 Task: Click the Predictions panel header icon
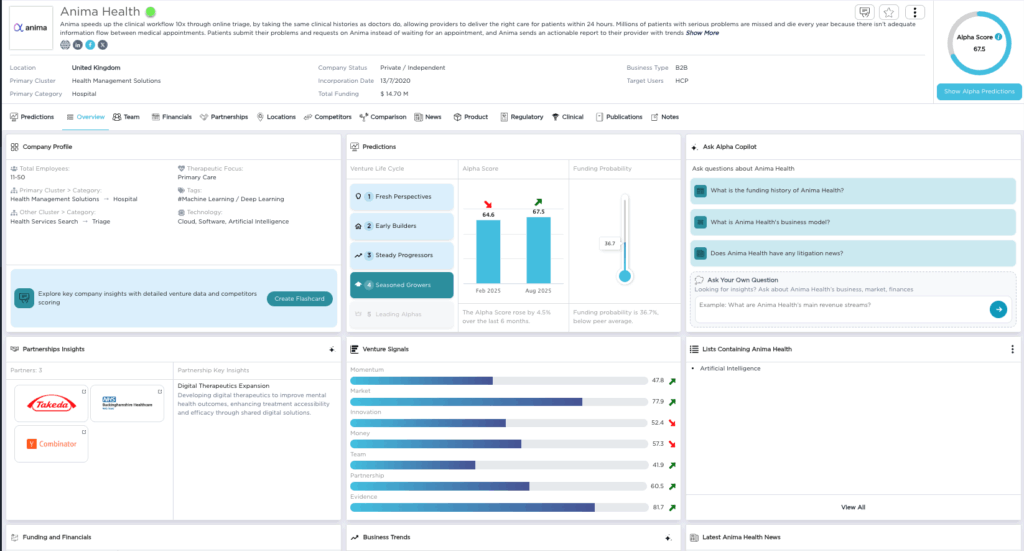point(355,147)
